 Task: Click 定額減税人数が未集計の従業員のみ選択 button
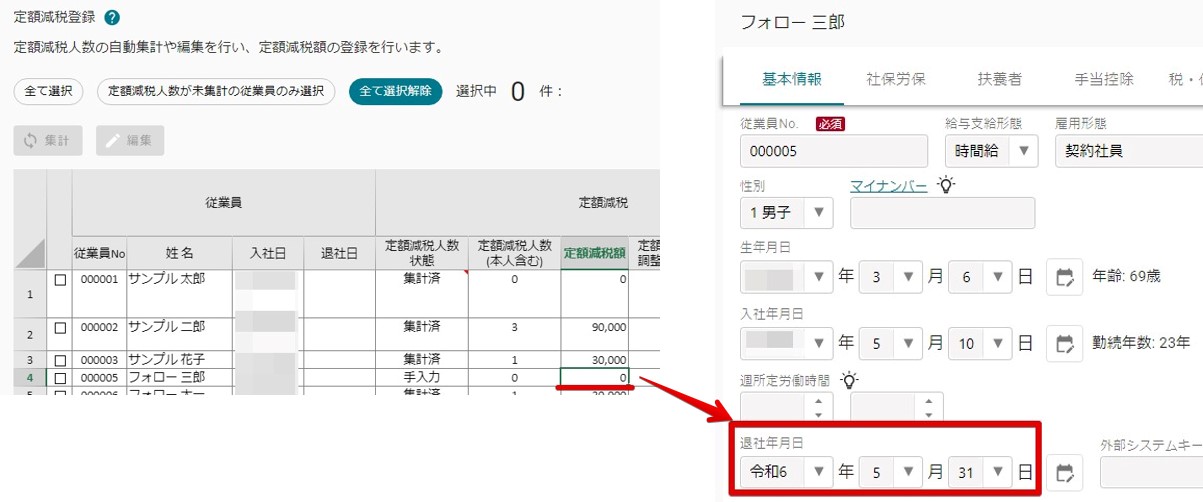(215, 91)
